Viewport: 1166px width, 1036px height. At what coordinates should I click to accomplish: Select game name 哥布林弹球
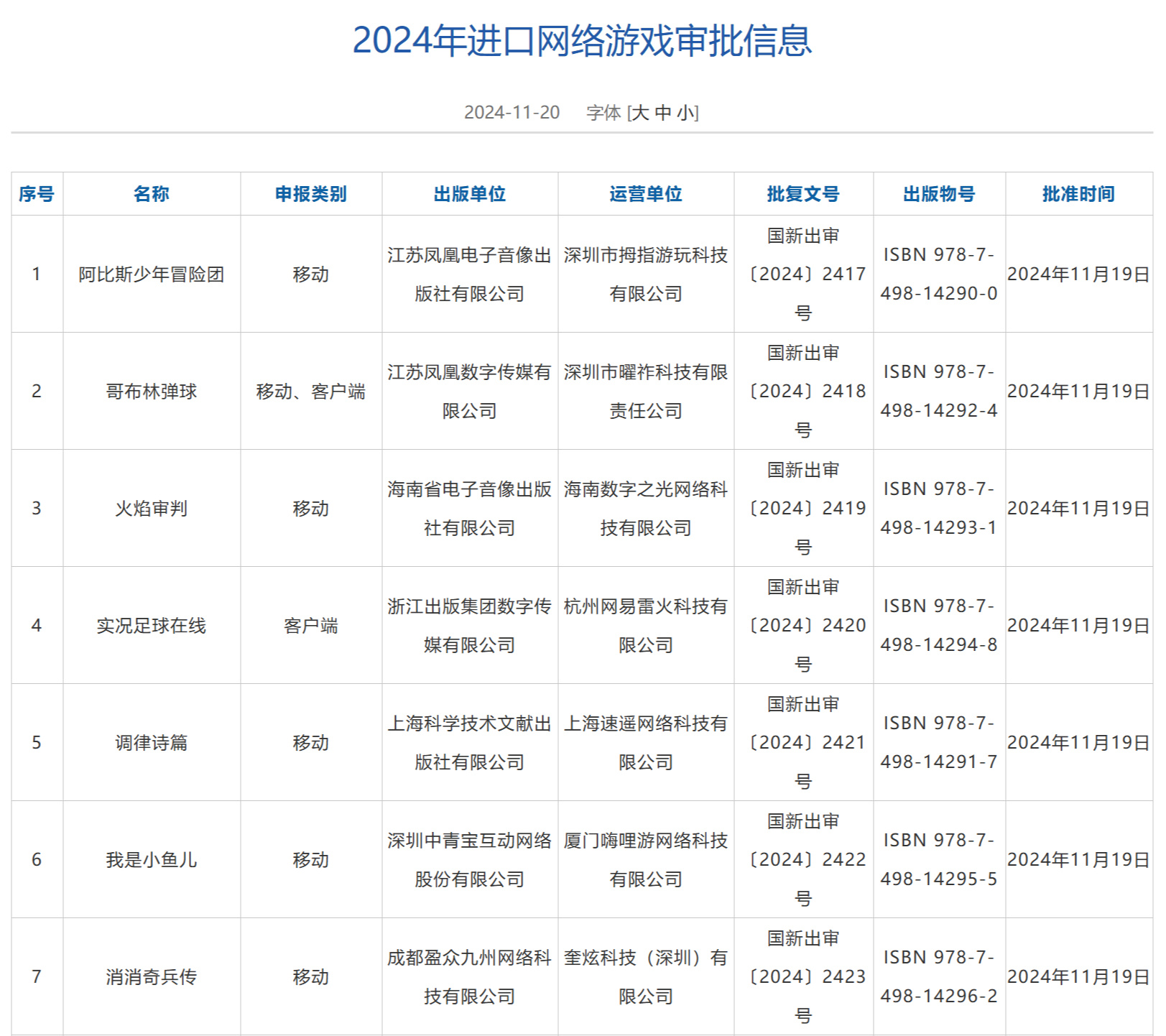(x=152, y=392)
